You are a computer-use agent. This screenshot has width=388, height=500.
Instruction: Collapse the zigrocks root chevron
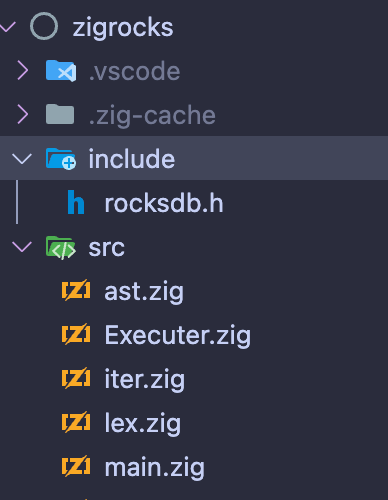[x=7, y=27]
